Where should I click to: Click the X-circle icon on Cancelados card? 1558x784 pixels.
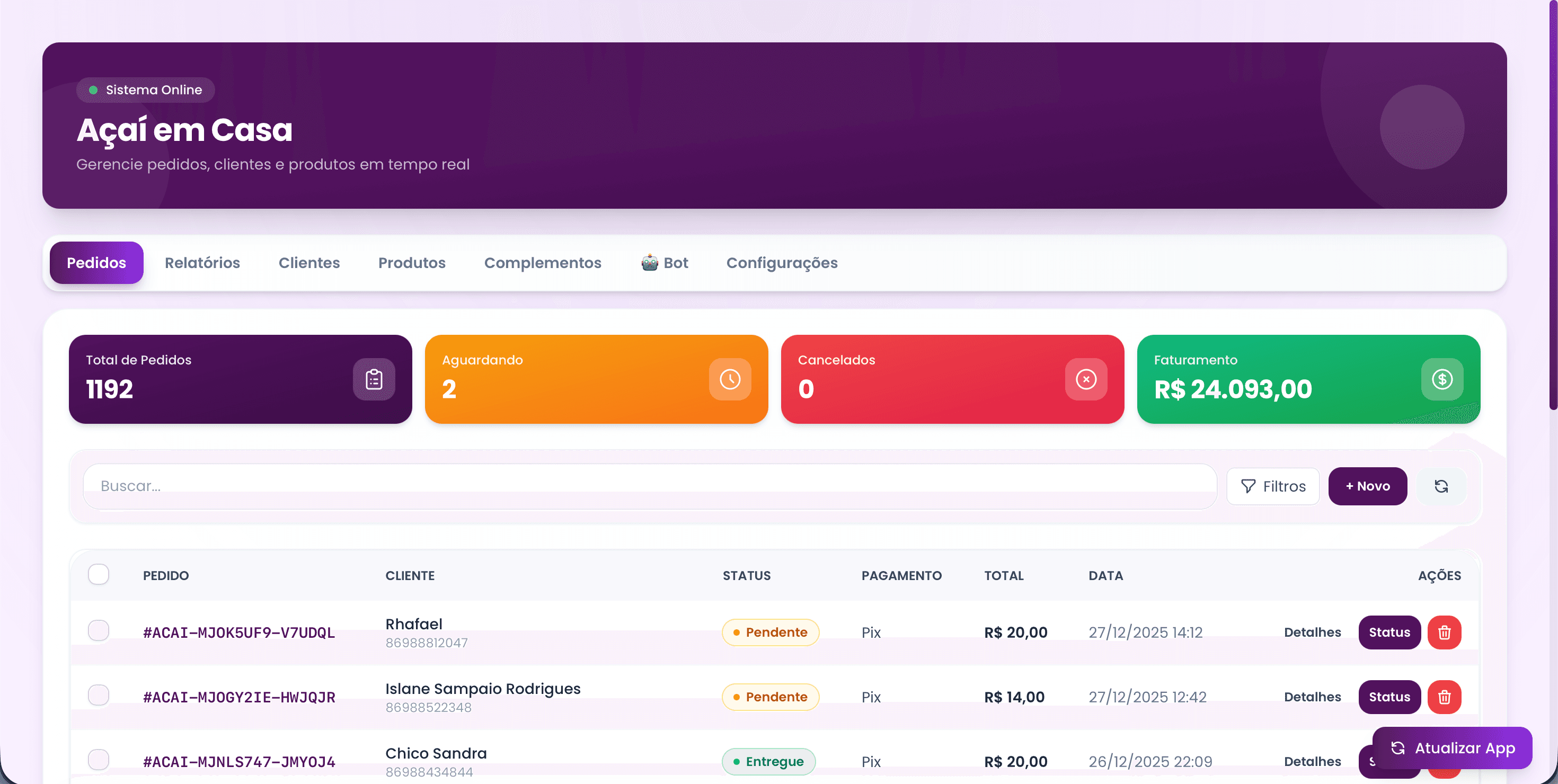pos(1086,379)
